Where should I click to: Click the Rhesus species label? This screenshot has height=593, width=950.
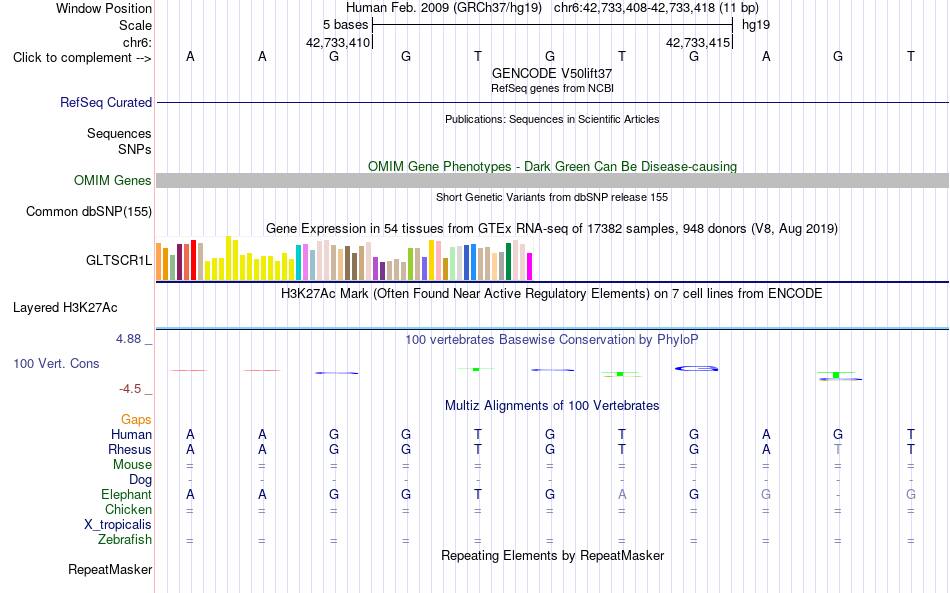click(x=130, y=449)
